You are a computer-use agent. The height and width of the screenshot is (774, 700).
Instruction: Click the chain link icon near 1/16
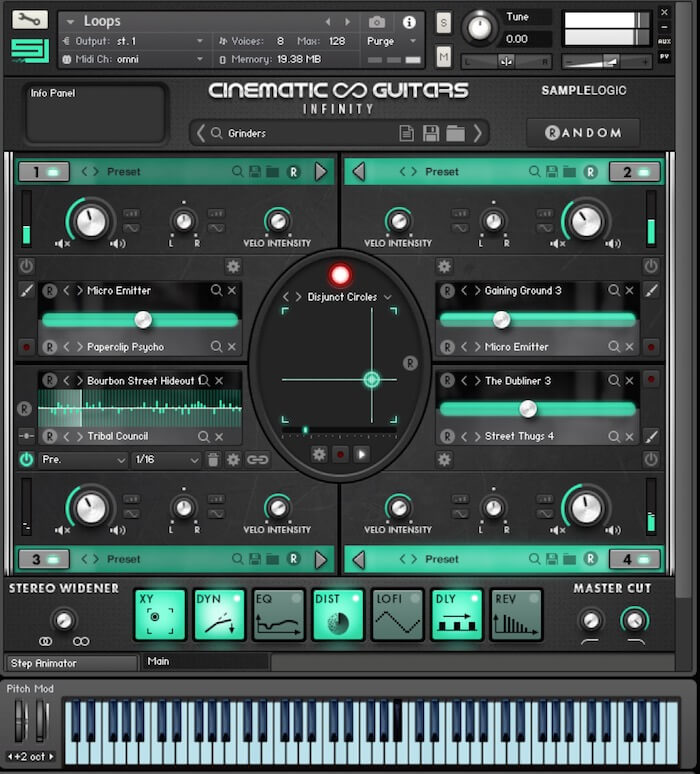tap(258, 460)
